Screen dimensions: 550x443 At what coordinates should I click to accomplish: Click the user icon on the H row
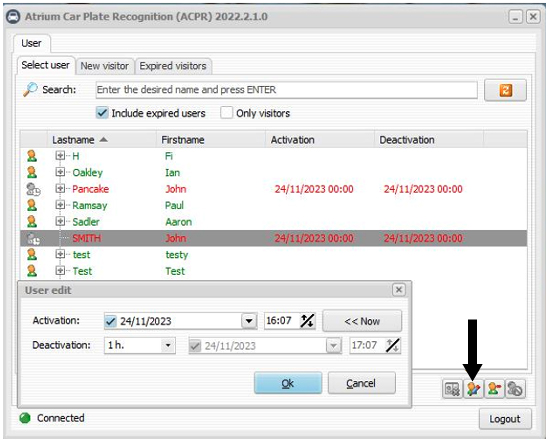(x=32, y=156)
